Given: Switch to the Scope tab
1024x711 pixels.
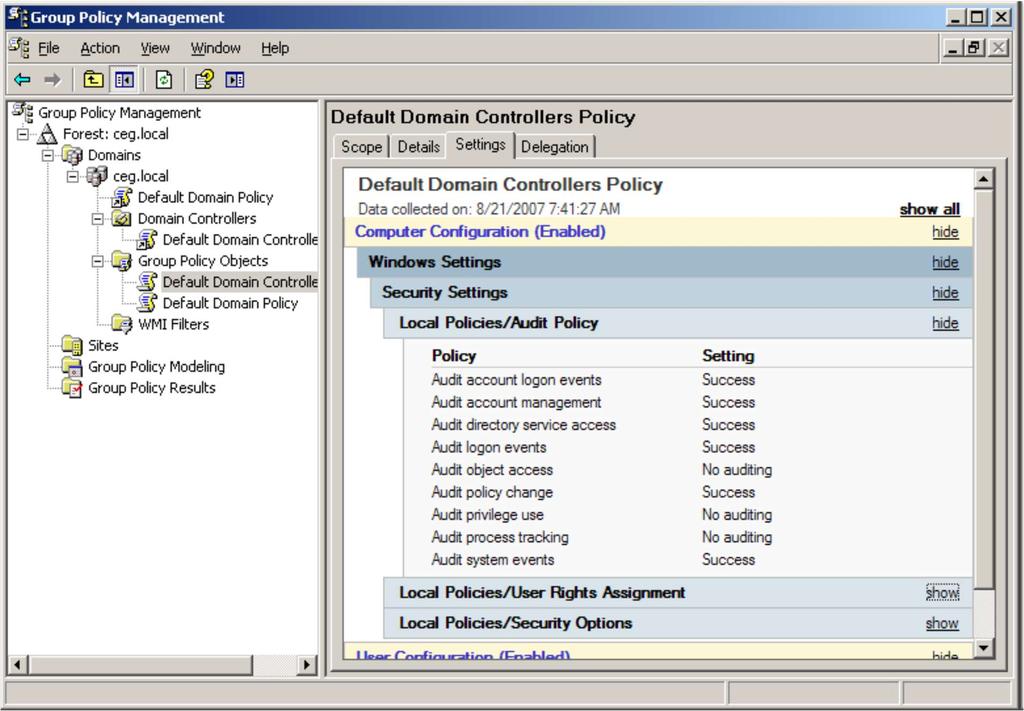Looking at the screenshot, I should 361,147.
